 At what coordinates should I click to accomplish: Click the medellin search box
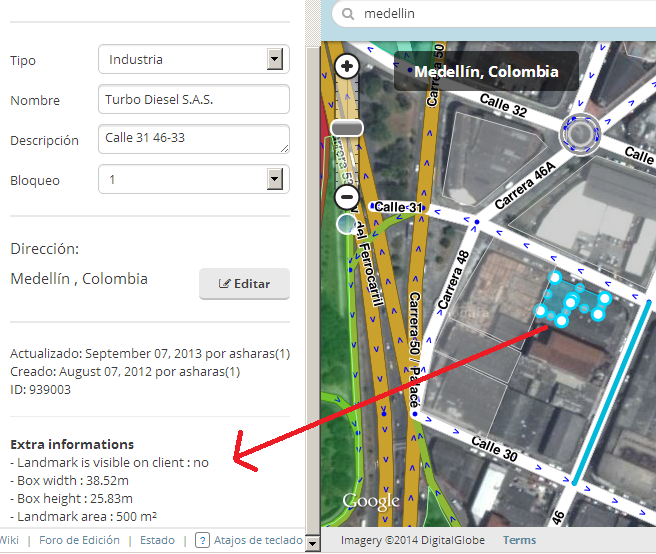click(494, 14)
